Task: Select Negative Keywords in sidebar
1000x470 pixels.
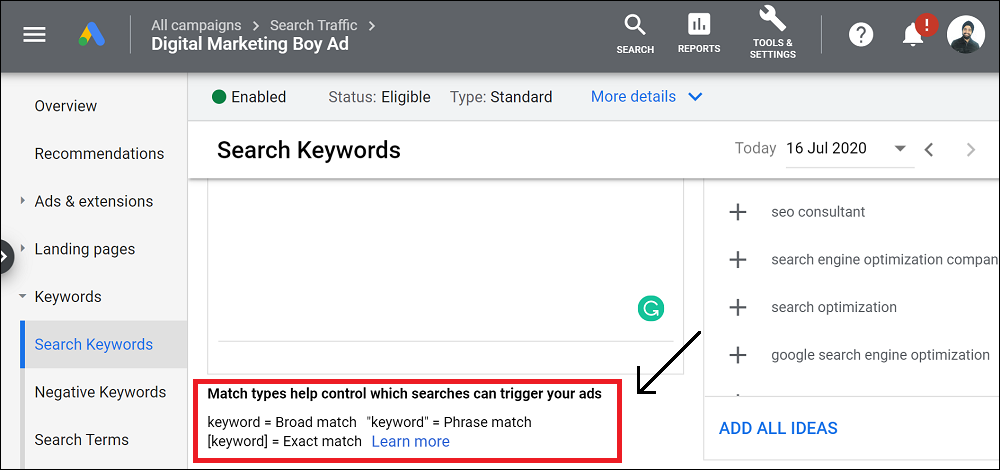Action: tap(100, 392)
